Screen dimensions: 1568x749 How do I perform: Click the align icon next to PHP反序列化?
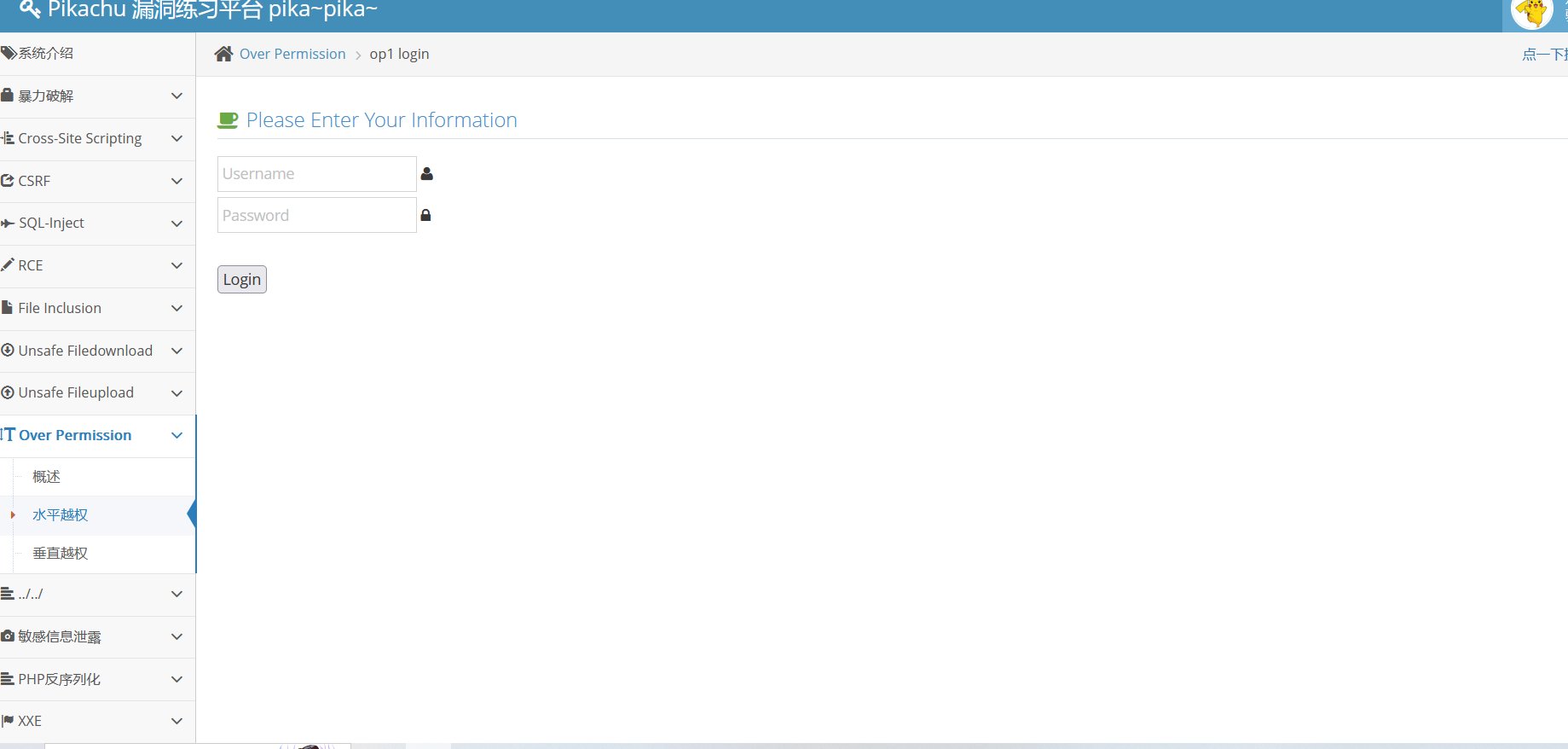(x=8, y=679)
